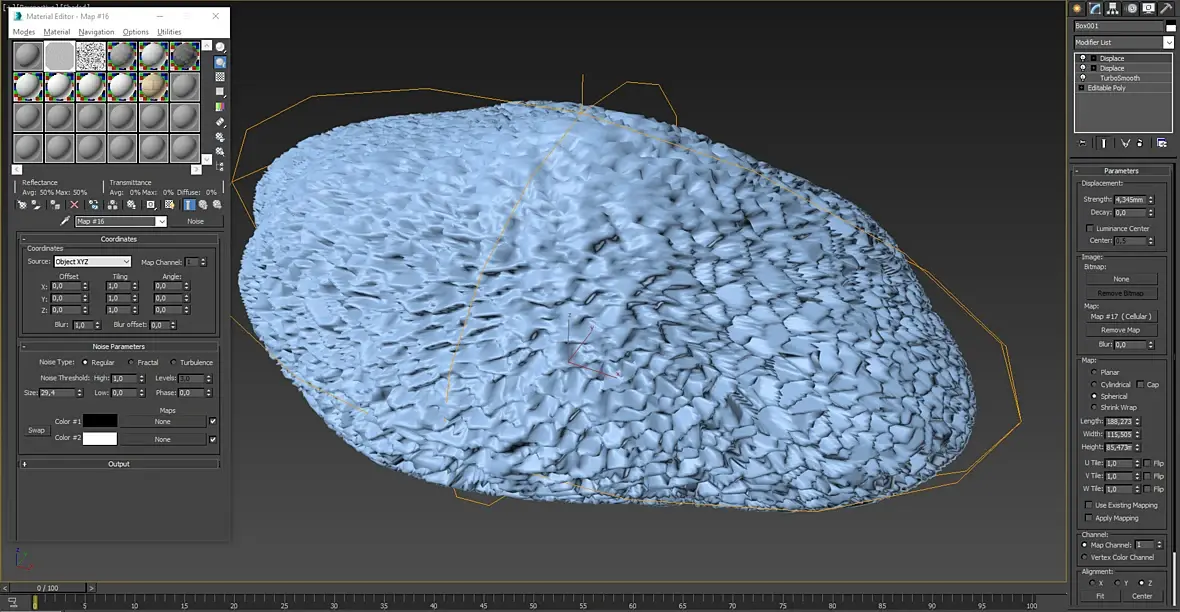The height and width of the screenshot is (612, 1180).
Task: Select Shrink Wrap radio button
Action: [1093, 407]
